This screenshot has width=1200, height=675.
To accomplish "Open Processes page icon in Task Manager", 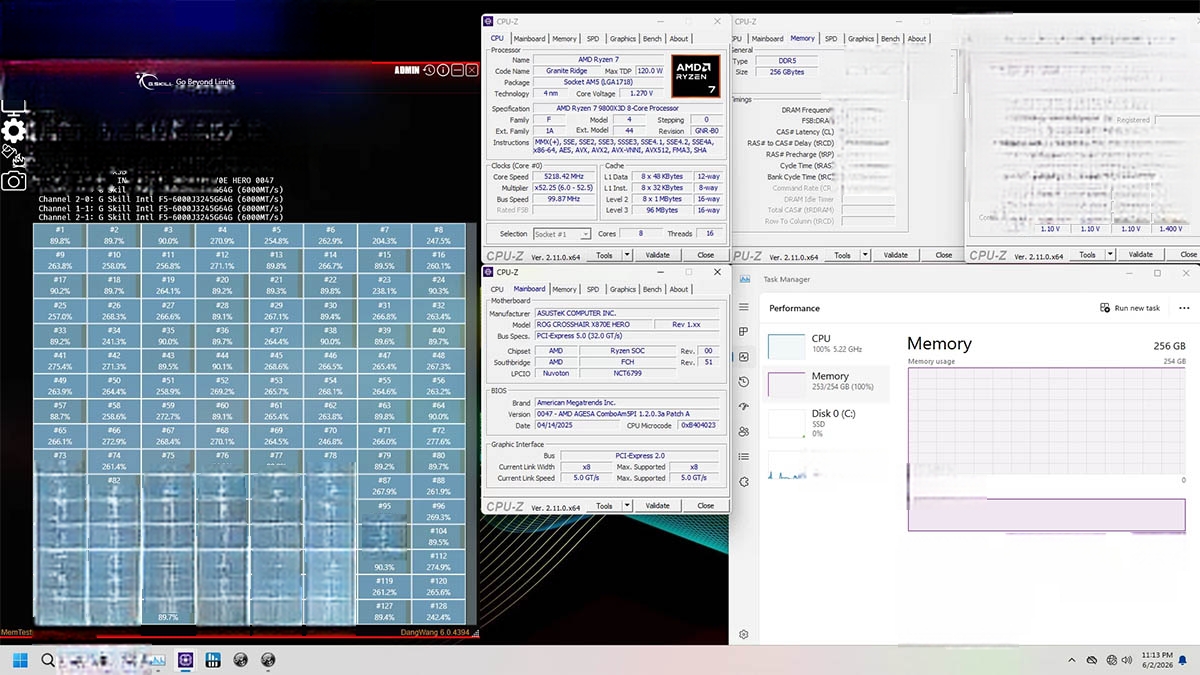I will [744, 332].
